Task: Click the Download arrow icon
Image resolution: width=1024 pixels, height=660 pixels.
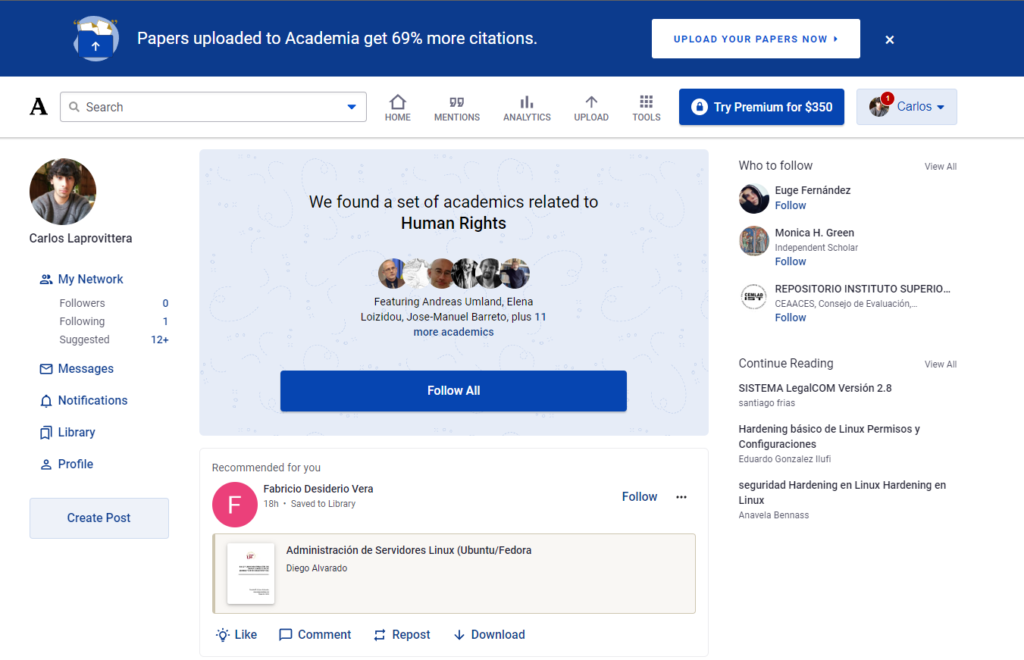Action: (459, 635)
